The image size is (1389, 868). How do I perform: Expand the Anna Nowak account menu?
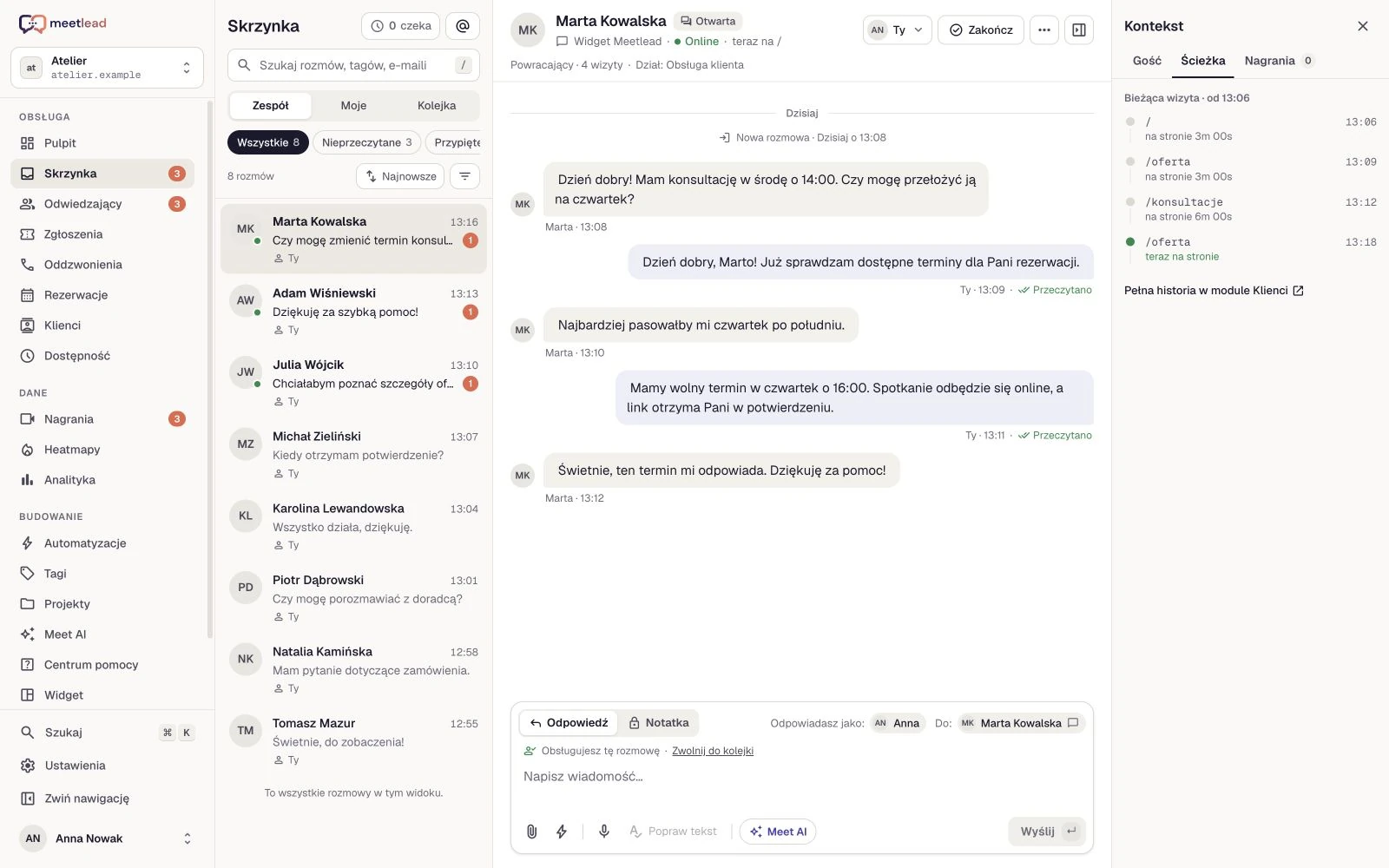[107, 838]
